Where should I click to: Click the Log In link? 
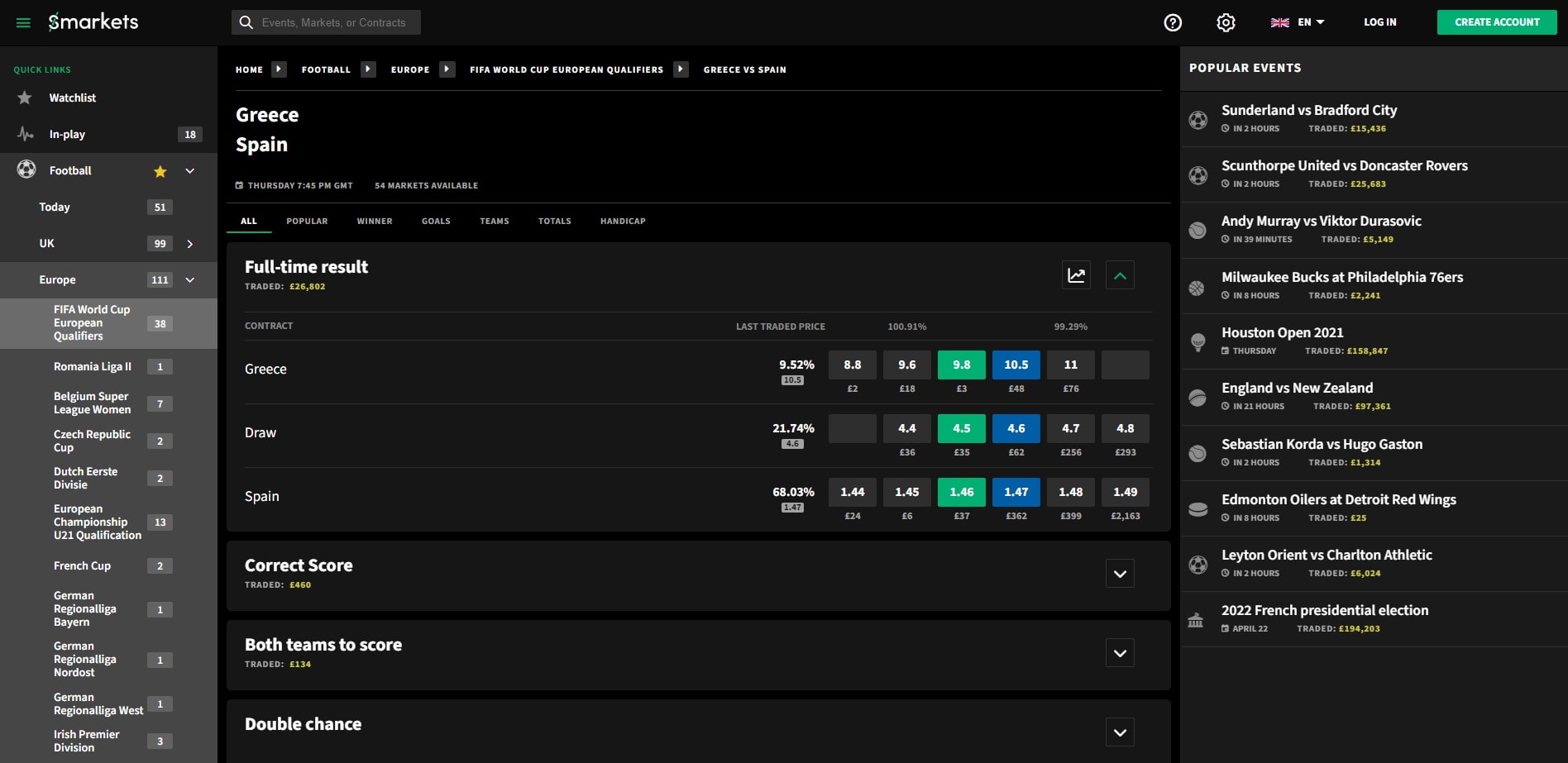pos(1379,22)
